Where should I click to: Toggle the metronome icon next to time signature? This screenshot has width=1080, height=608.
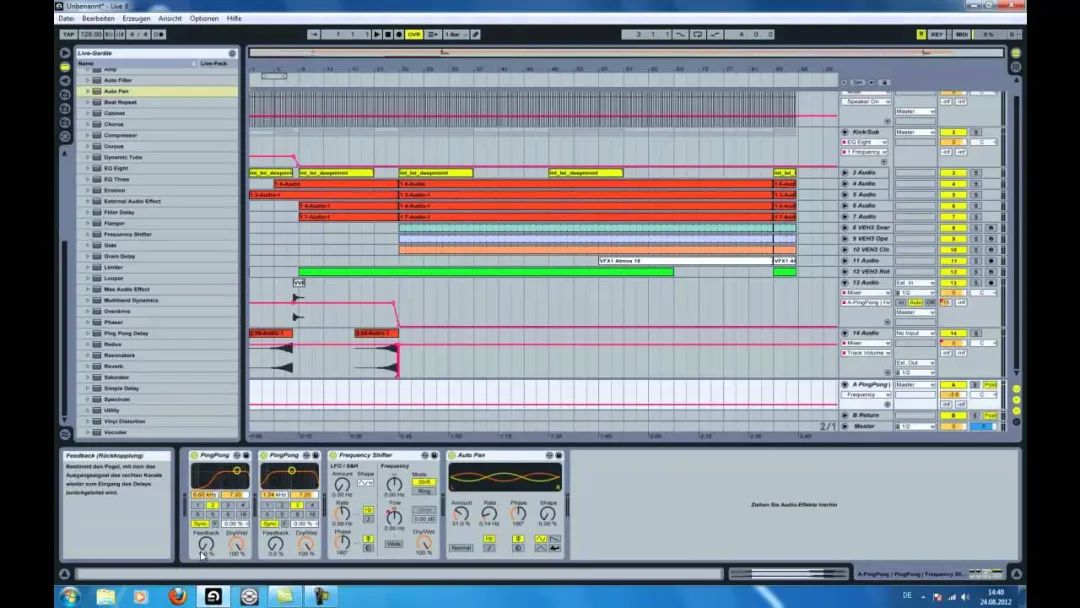point(158,34)
